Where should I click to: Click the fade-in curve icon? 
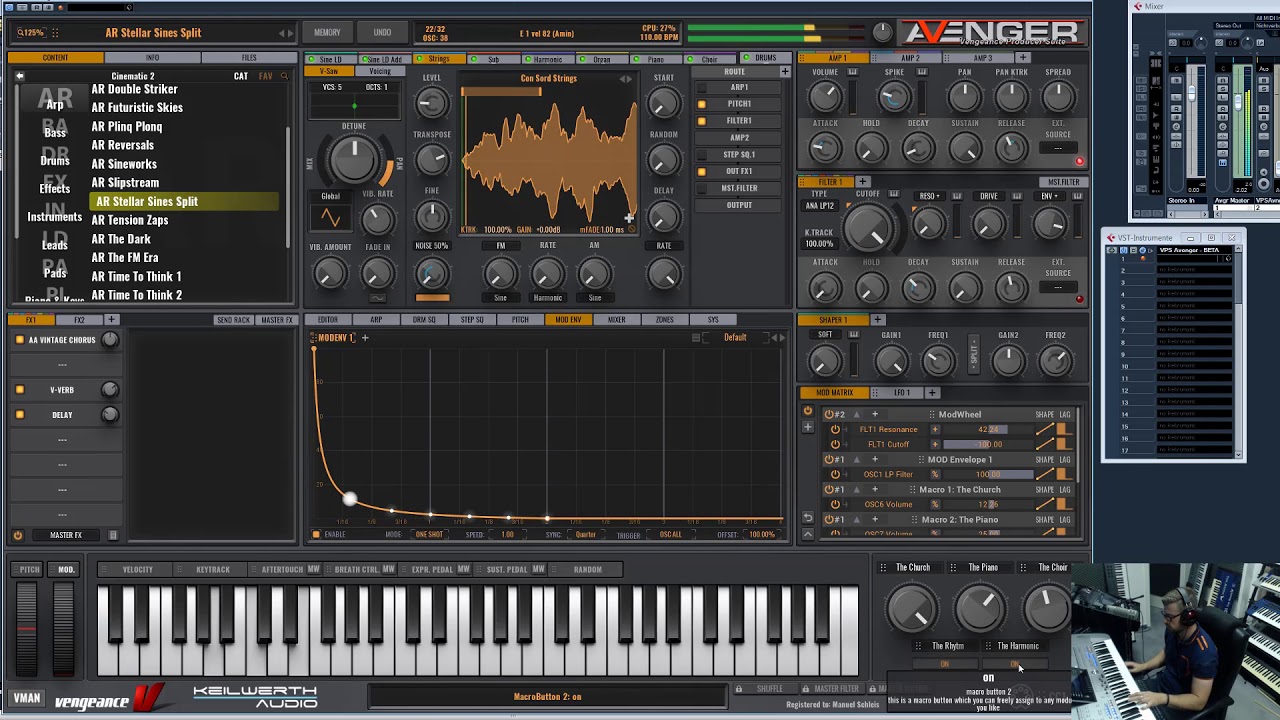(x=377, y=298)
